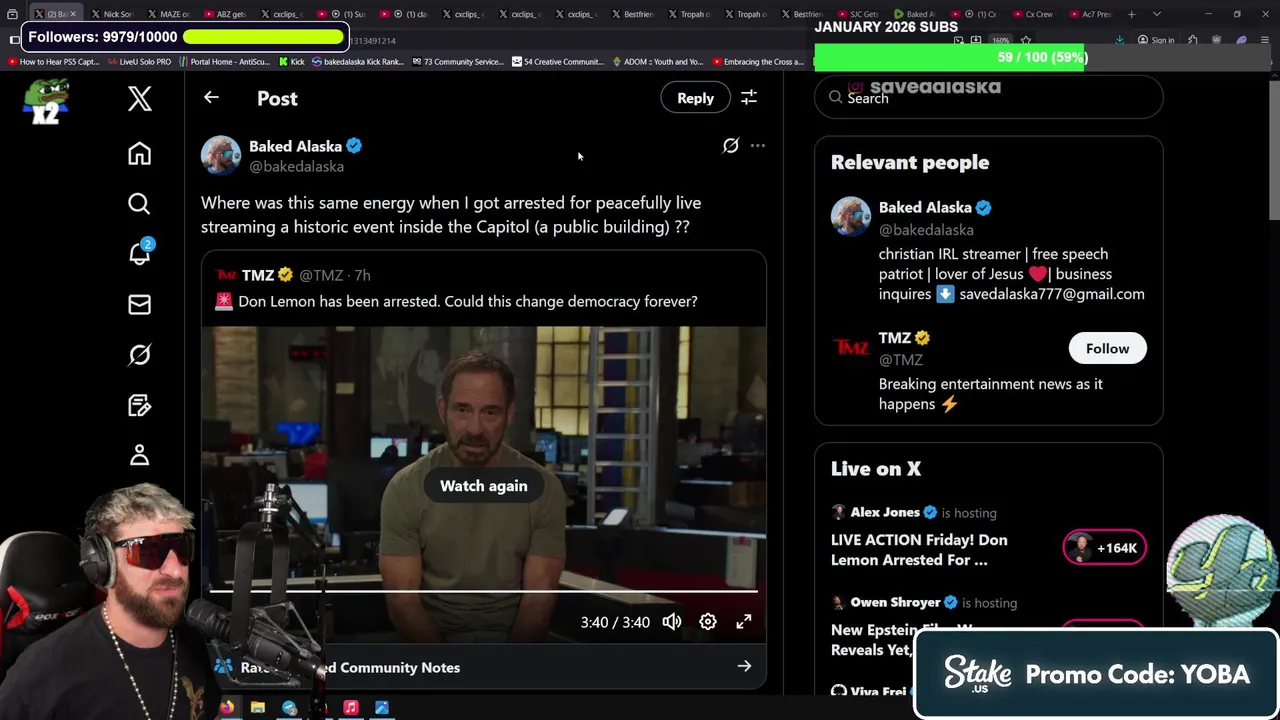Open Alex Jones LIVE ACTION Friday broadcast

click(919, 550)
